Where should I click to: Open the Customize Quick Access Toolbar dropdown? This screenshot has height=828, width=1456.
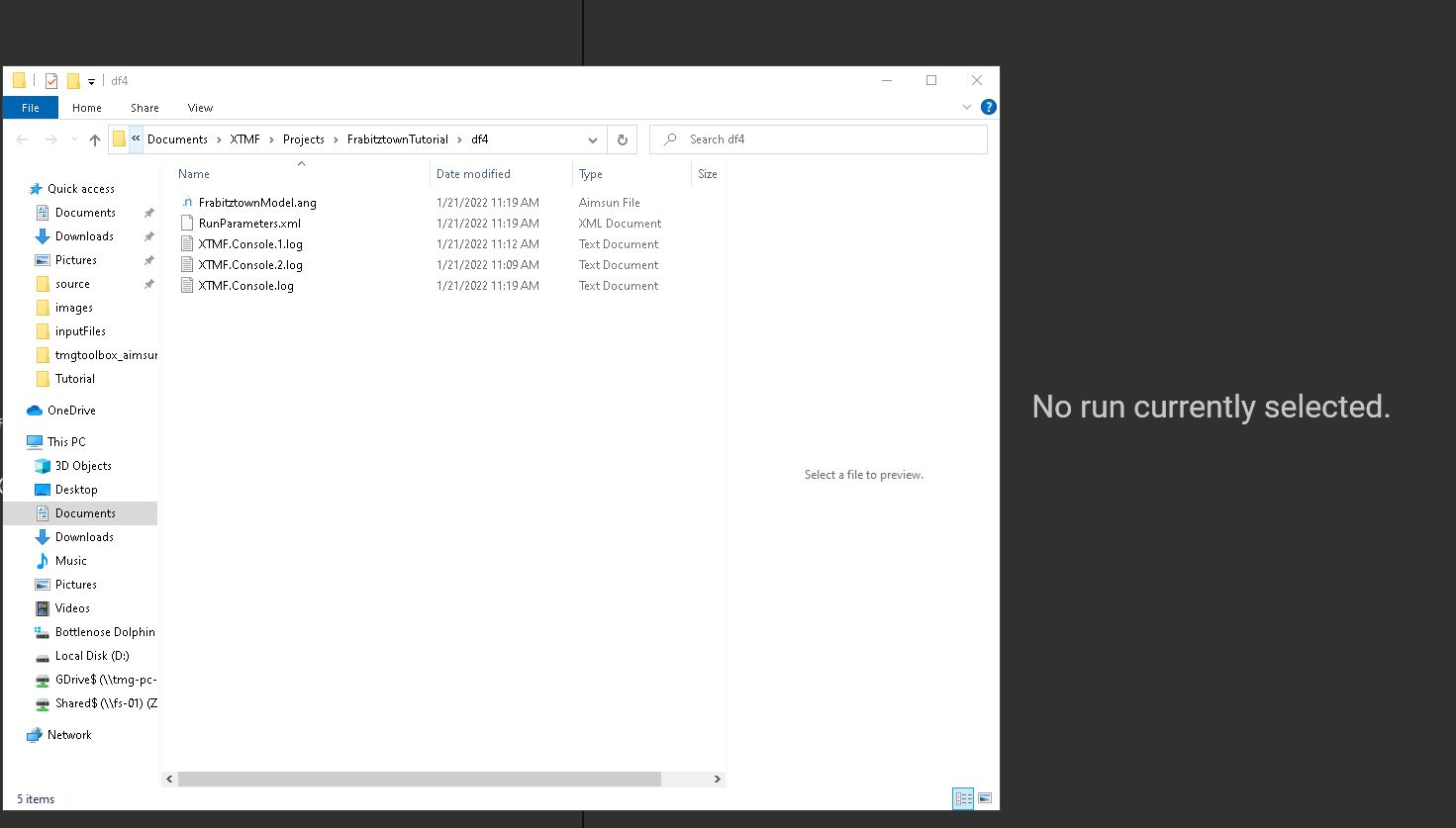click(x=90, y=80)
